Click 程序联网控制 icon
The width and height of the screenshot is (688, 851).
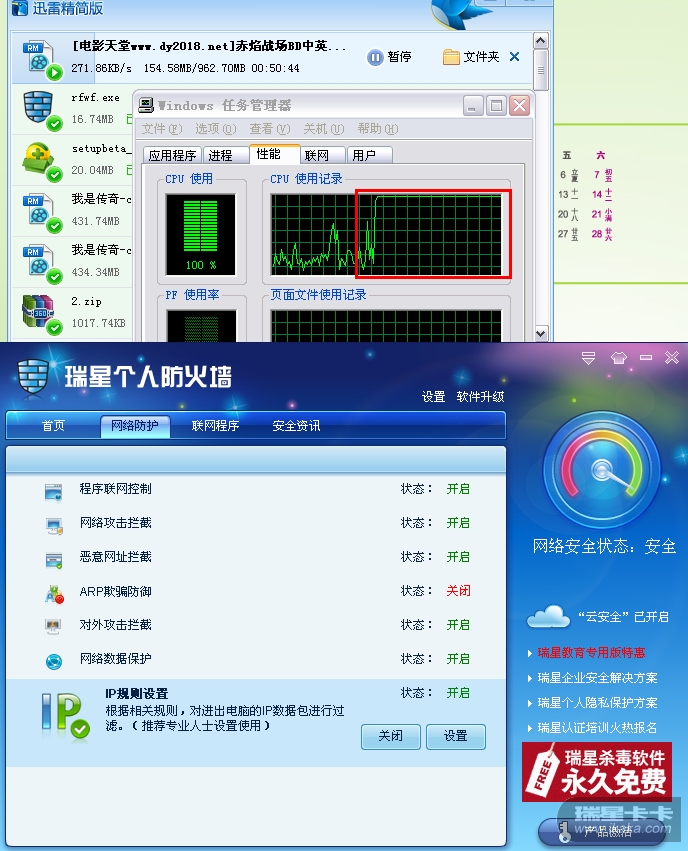tap(54, 492)
